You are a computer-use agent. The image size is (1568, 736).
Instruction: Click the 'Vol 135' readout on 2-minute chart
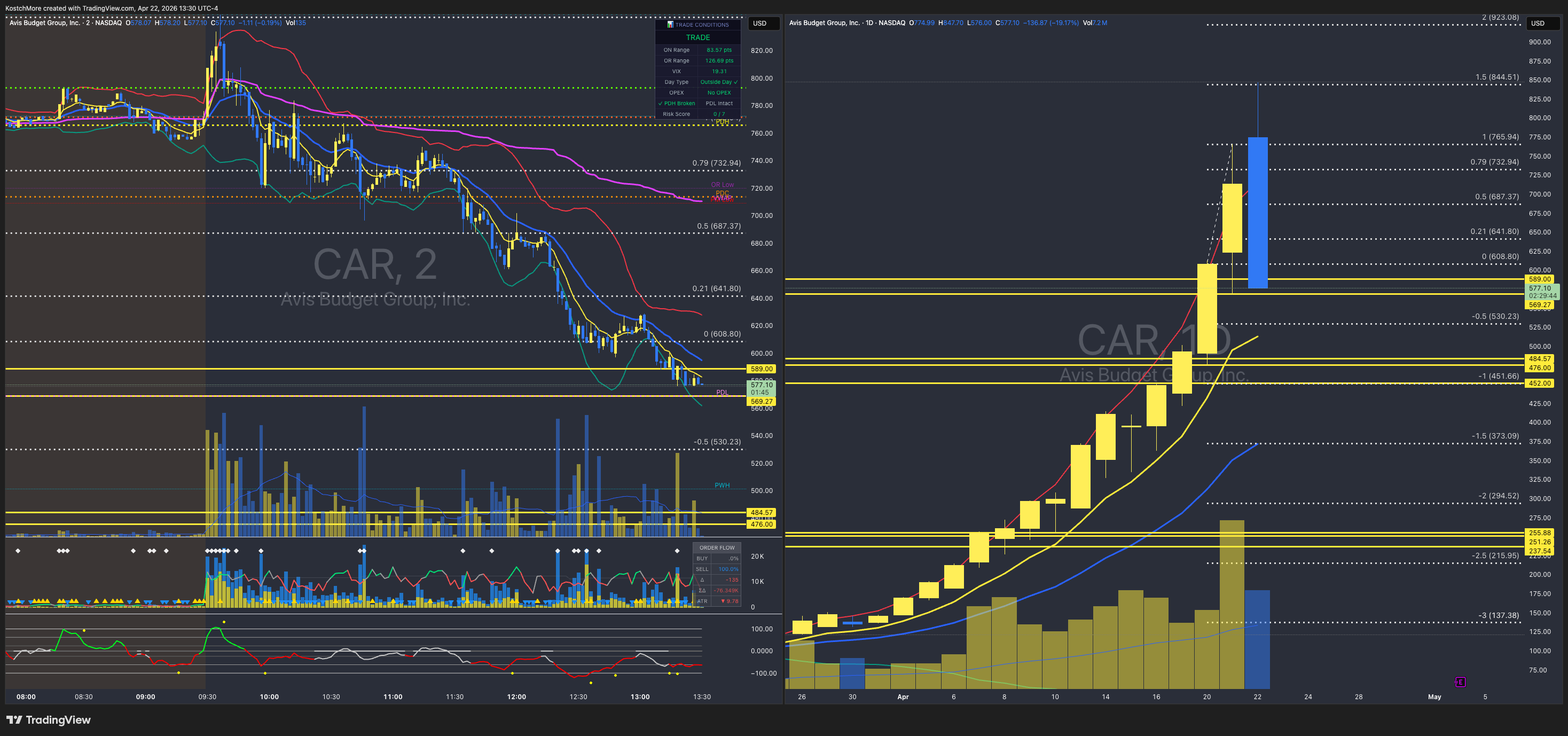click(296, 22)
